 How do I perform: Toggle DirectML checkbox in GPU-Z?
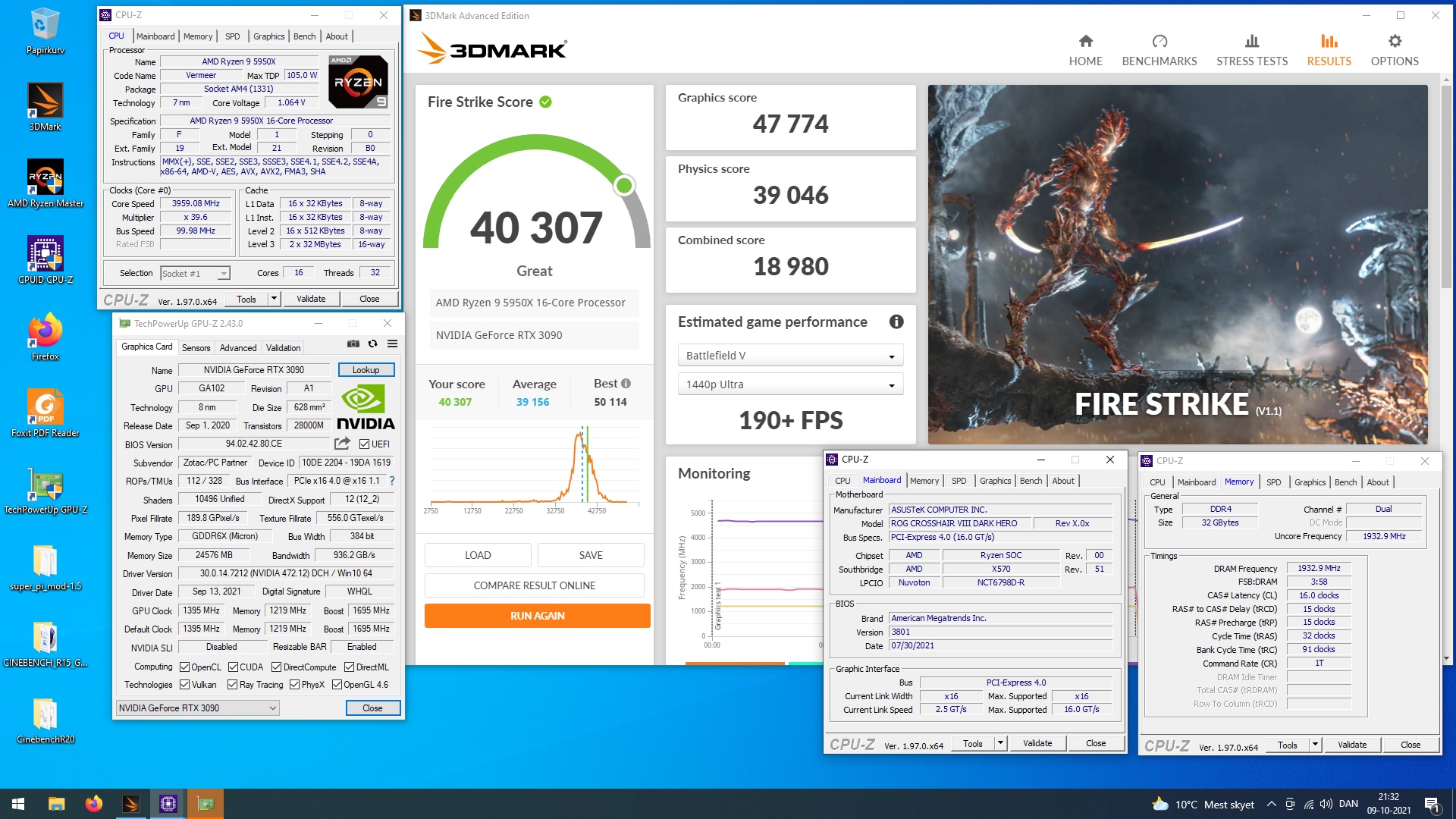pyautogui.click(x=349, y=667)
